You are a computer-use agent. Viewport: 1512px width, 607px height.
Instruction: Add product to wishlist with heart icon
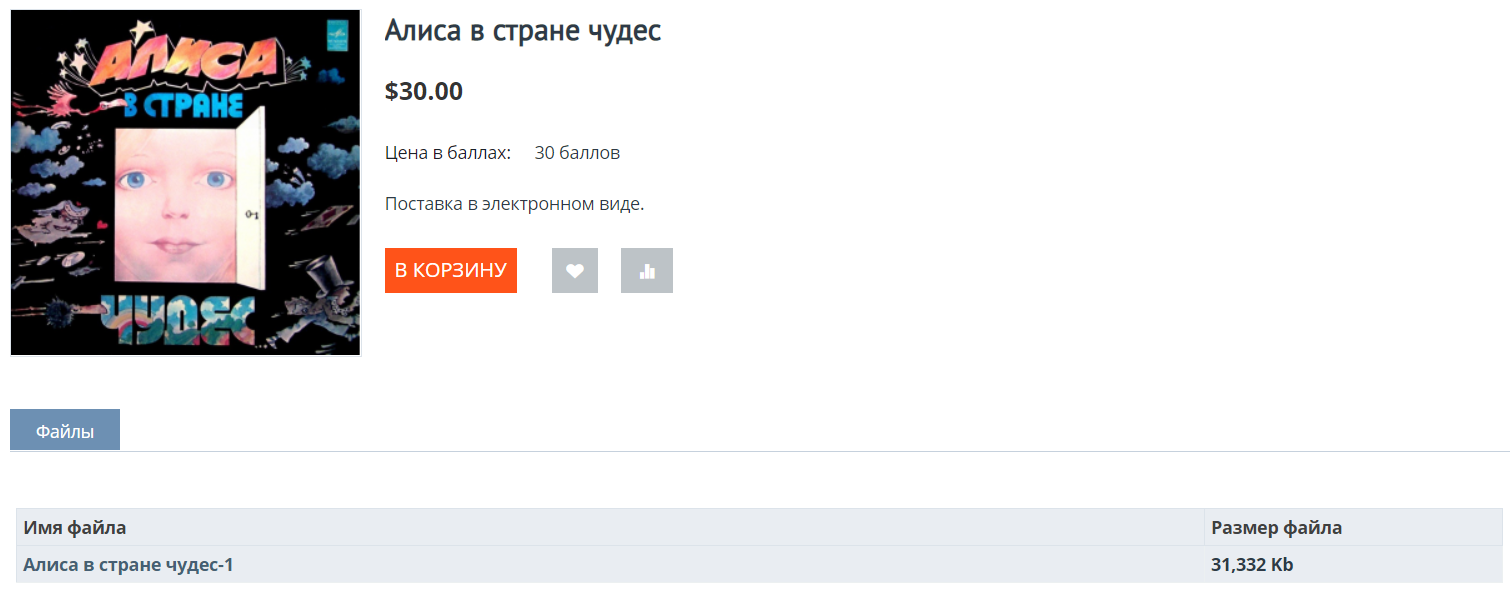pyautogui.click(x=574, y=270)
